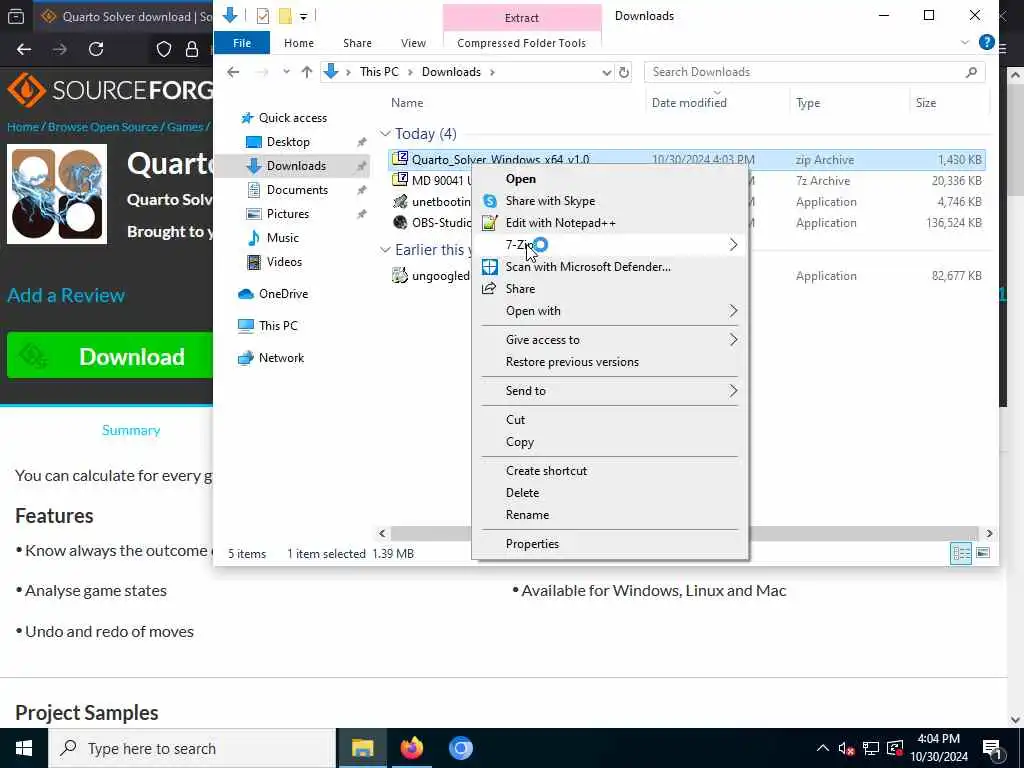Screen dimensions: 1024x768
Task: Select Videos in navigation pane
Action: [284, 262]
